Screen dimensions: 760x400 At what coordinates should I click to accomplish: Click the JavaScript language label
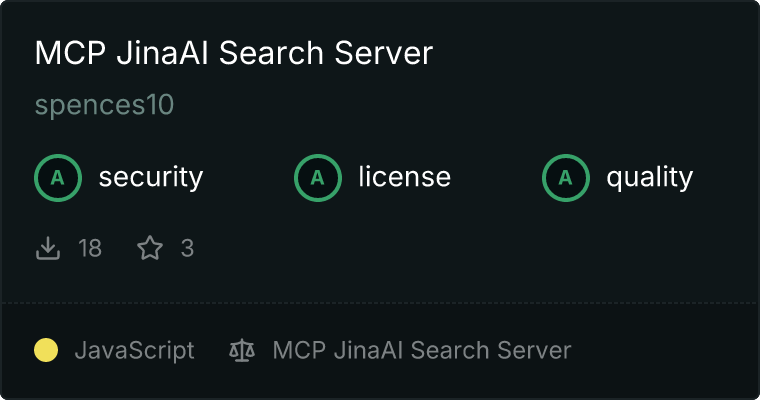coord(134,350)
